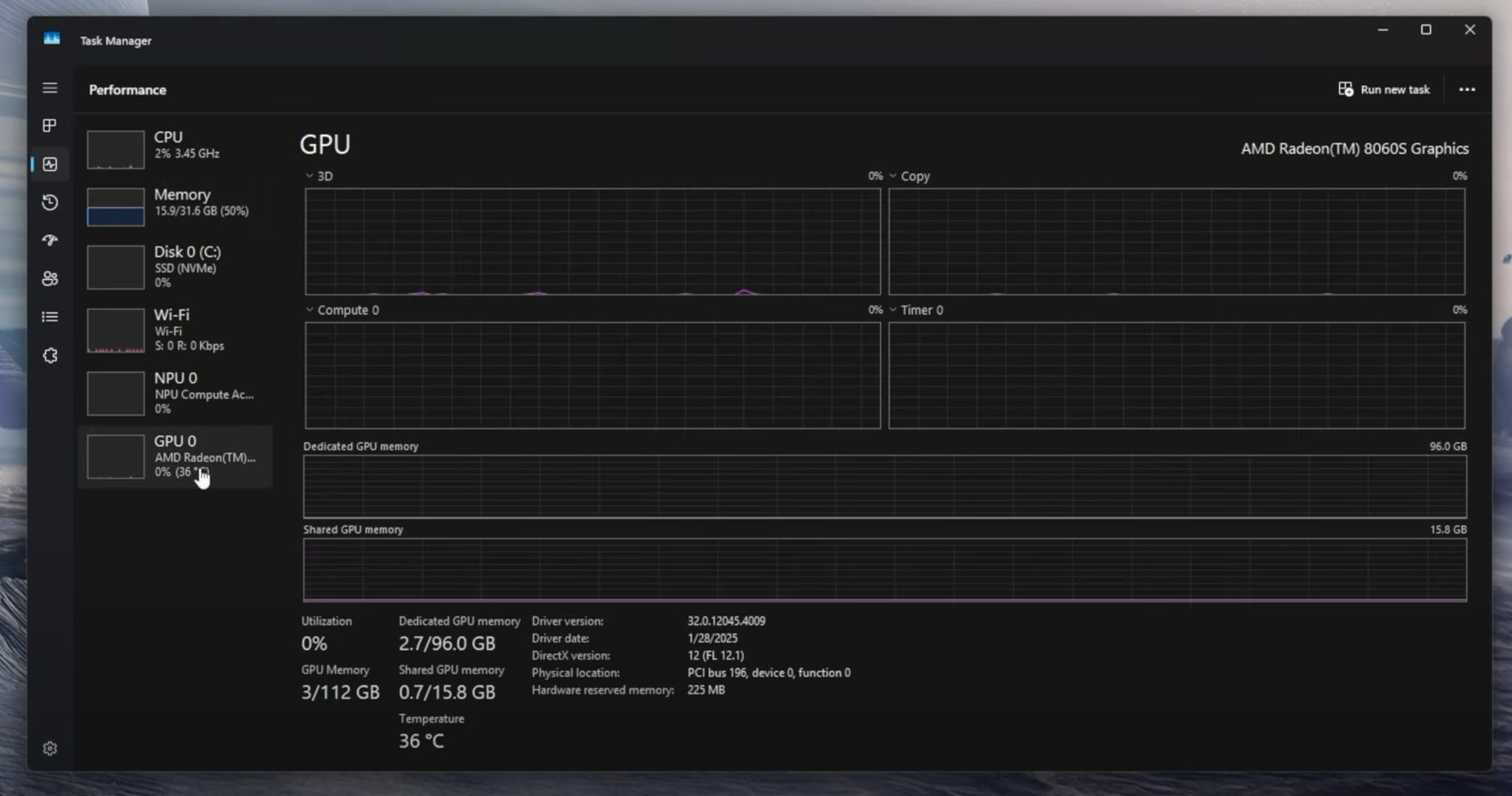Screen dimensions: 1512x796
Task: Click the 3/112 GB GPU Memory value
Action: 340,692
